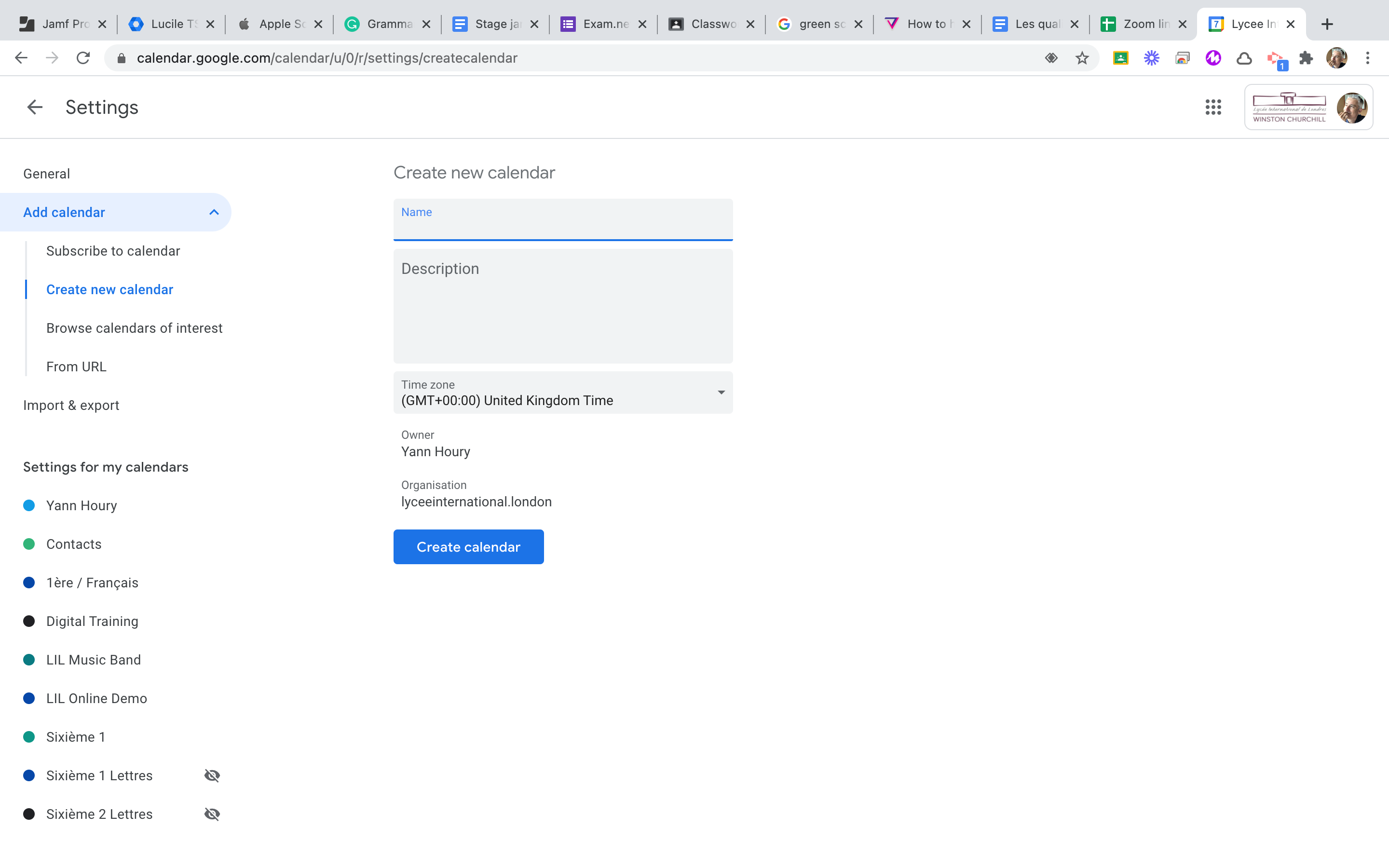Open a new browser tab
Image resolution: width=1389 pixels, height=868 pixels.
[x=1326, y=24]
